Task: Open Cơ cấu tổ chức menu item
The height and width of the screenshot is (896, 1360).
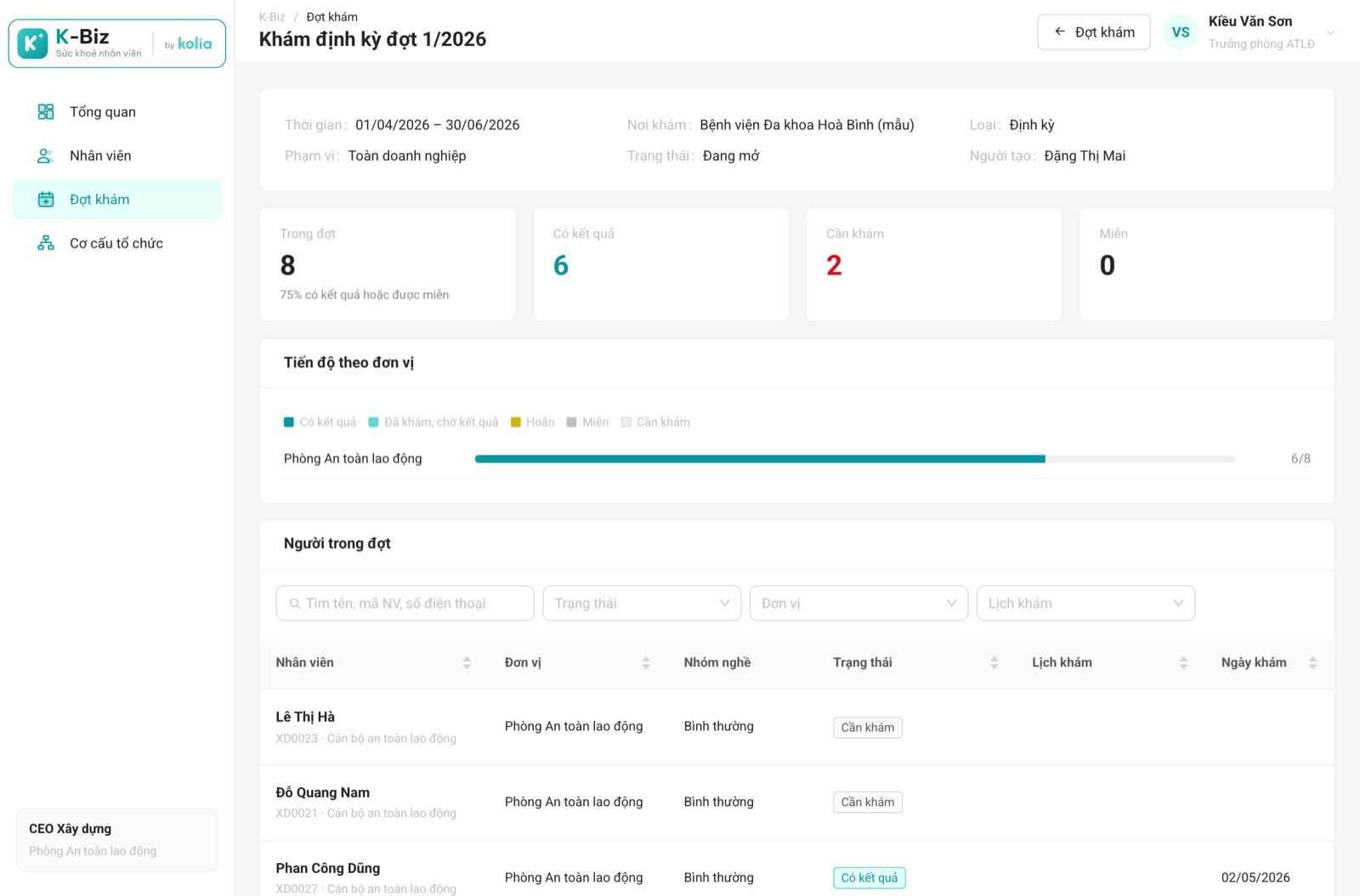Action: pyautogui.click(x=117, y=243)
